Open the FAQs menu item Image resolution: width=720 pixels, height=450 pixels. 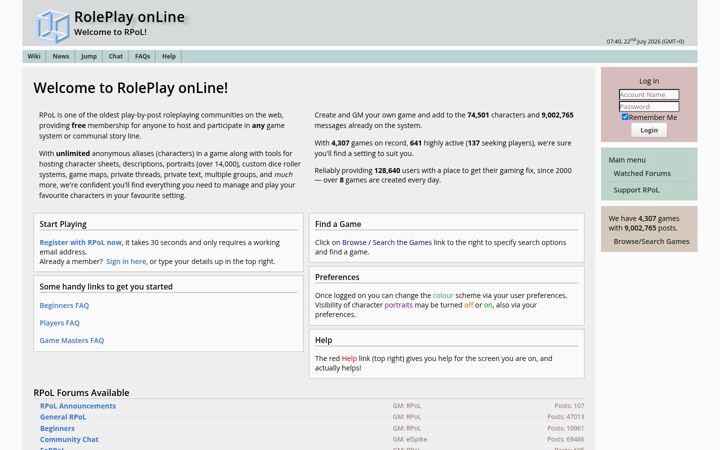coord(142,56)
